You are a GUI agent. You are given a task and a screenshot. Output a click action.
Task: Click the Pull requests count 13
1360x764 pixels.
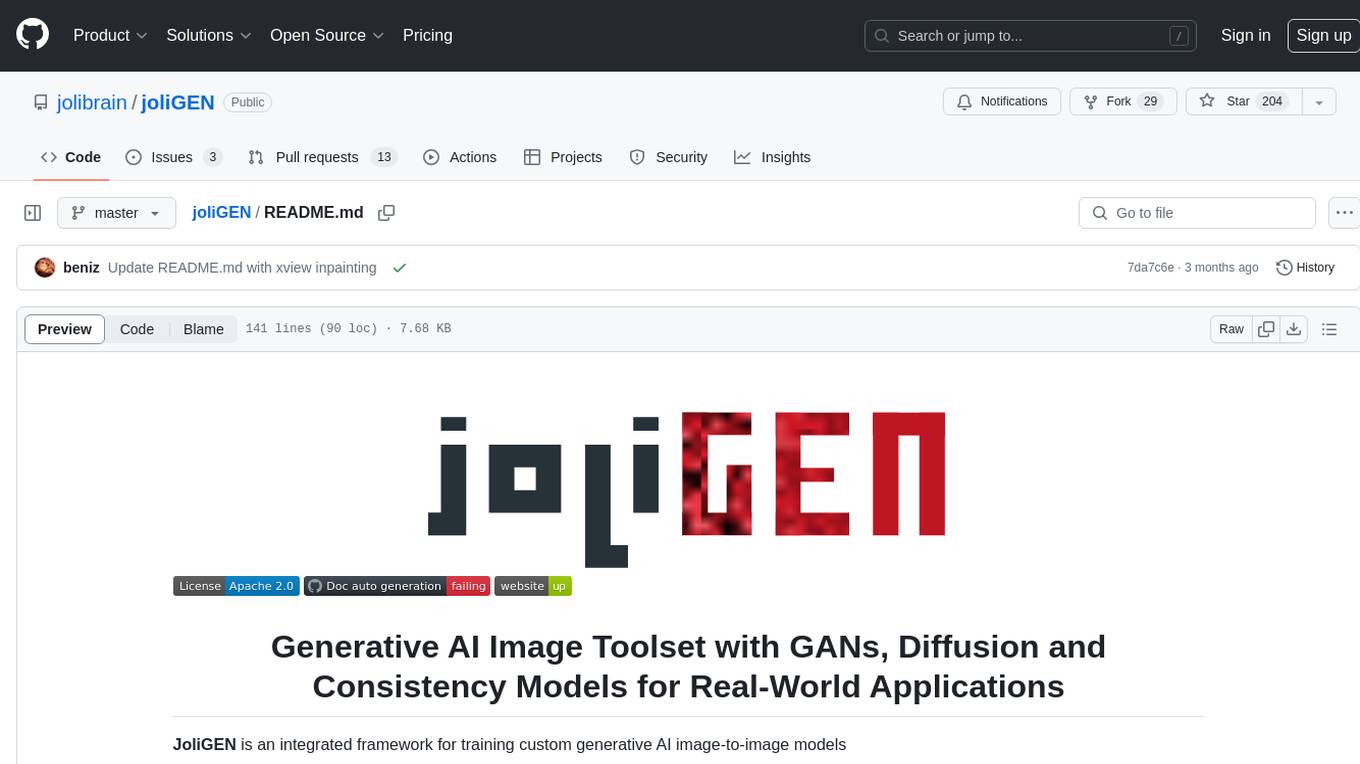(x=384, y=157)
